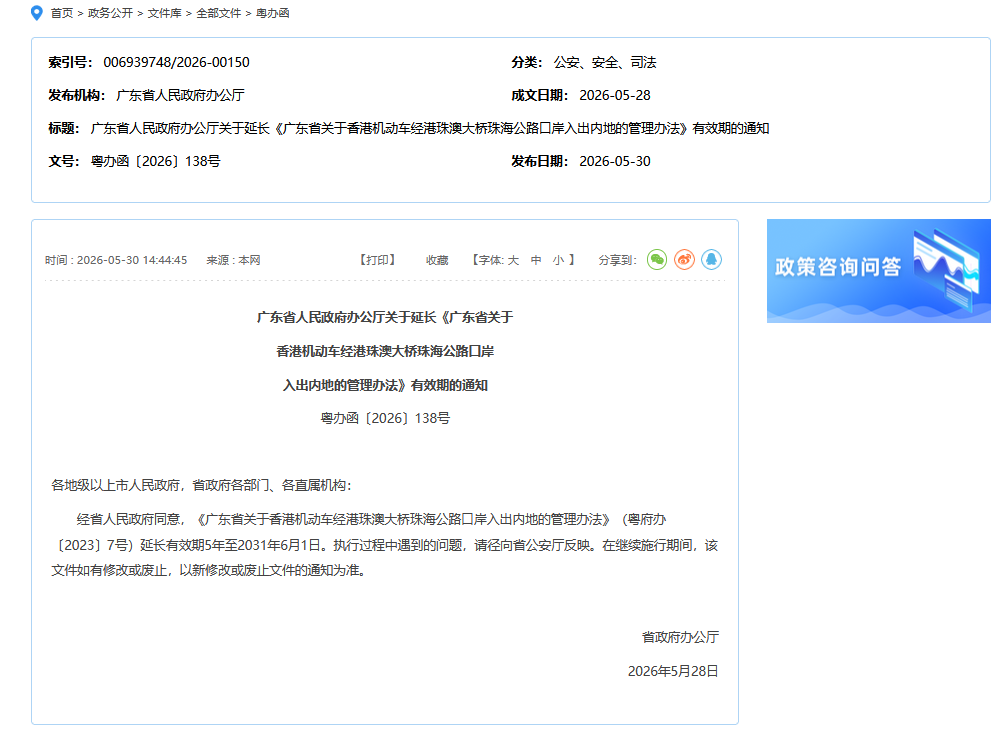Click centered document number below title

(385, 418)
